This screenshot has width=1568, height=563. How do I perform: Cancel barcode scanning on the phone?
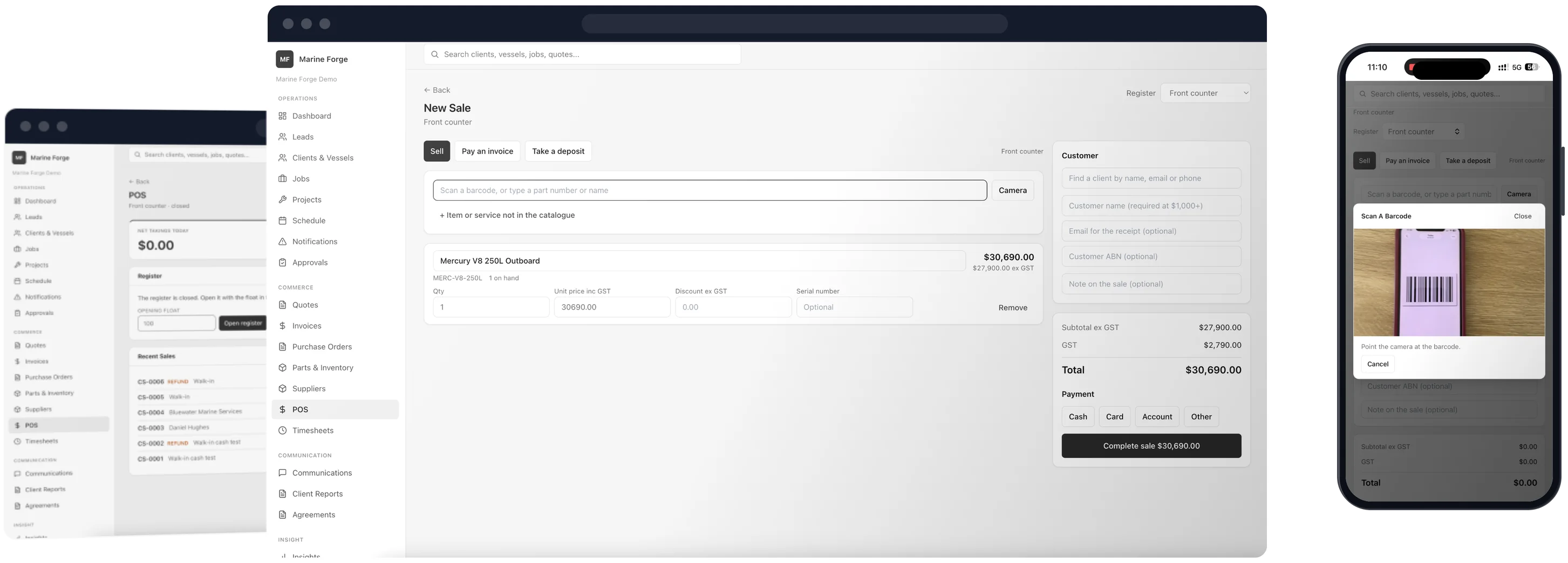(1378, 364)
